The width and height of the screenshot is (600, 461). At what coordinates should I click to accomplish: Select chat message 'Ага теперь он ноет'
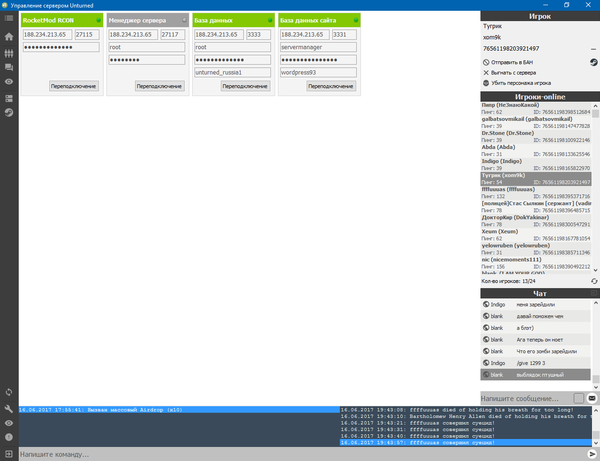point(536,339)
